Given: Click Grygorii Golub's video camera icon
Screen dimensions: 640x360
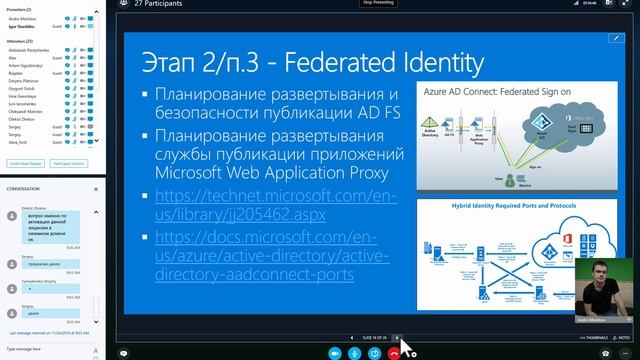Looking at the screenshot, I should [82, 89].
